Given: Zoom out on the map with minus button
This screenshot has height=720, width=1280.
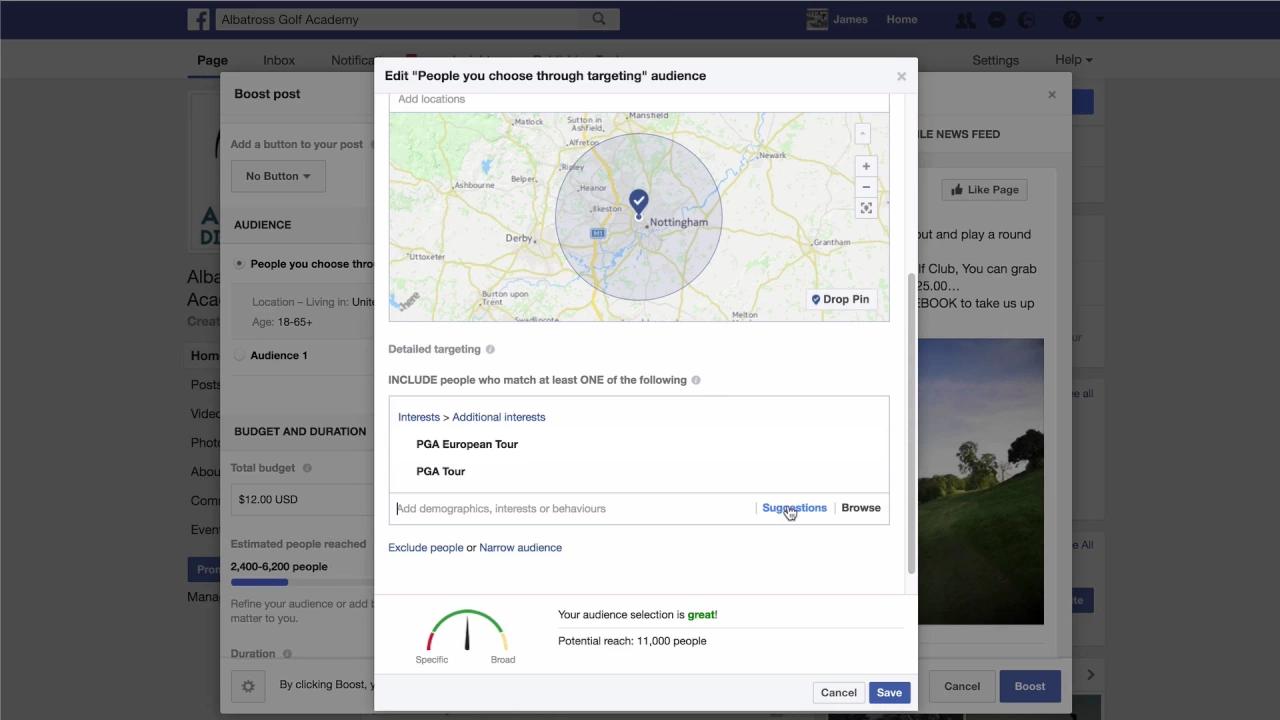Looking at the screenshot, I should [x=866, y=187].
